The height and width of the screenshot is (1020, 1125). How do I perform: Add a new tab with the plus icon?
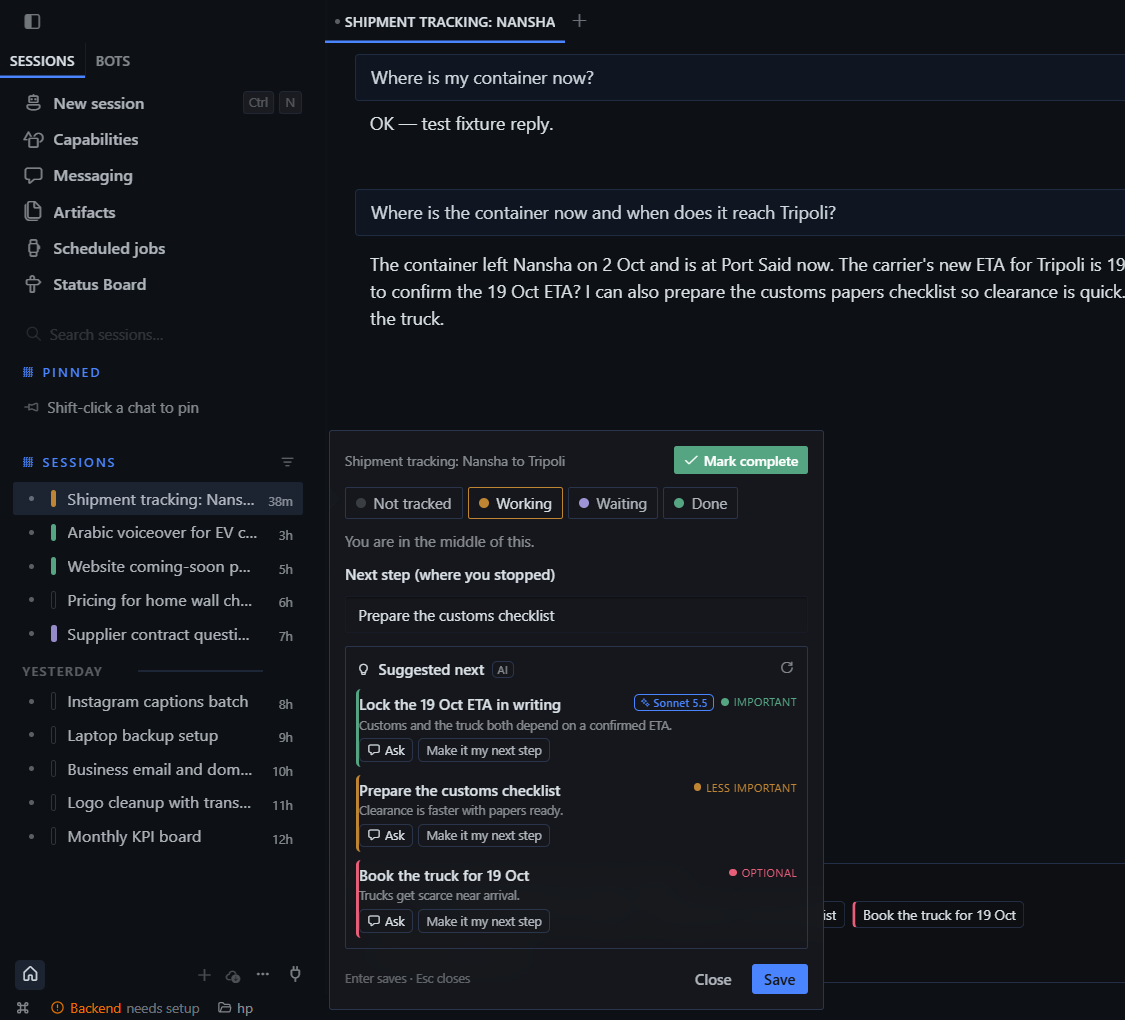(x=580, y=21)
